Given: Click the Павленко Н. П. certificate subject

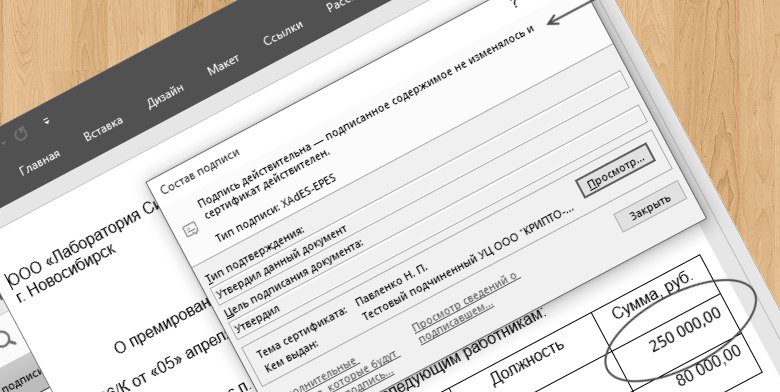Looking at the screenshot, I should (391, 286).
